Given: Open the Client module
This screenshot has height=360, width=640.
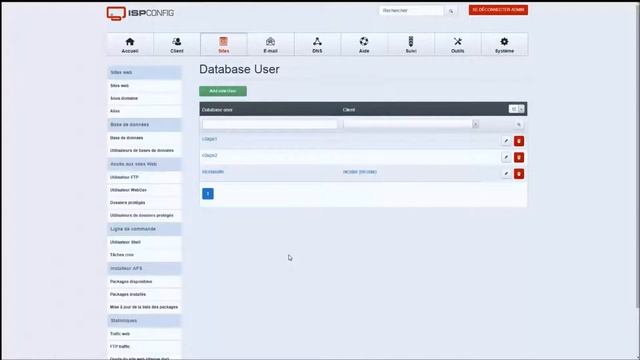Looking at the screenshot, I should pos(177,44).
